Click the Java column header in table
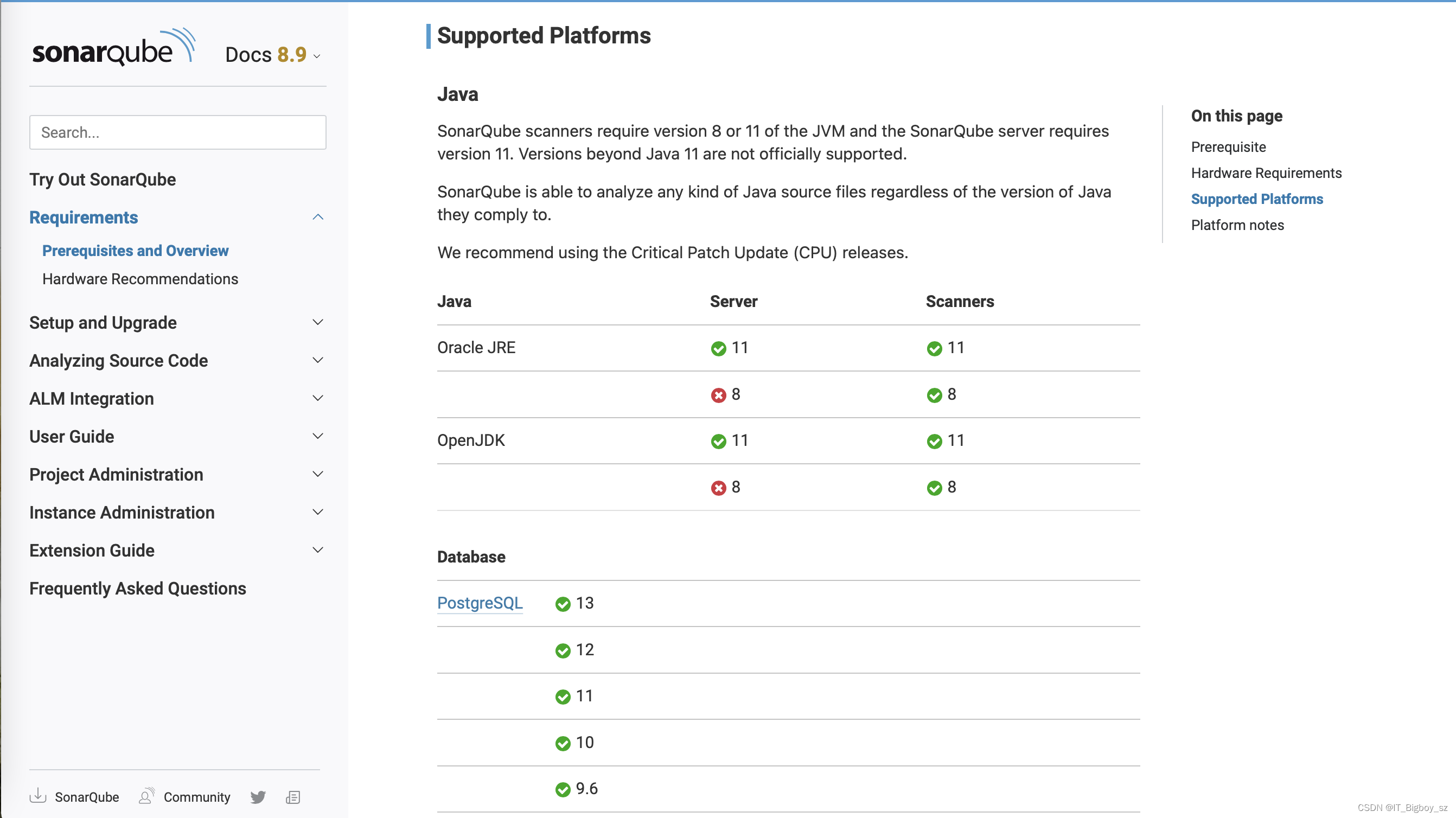Screen dimensions: 1456x818 (454, 301)
